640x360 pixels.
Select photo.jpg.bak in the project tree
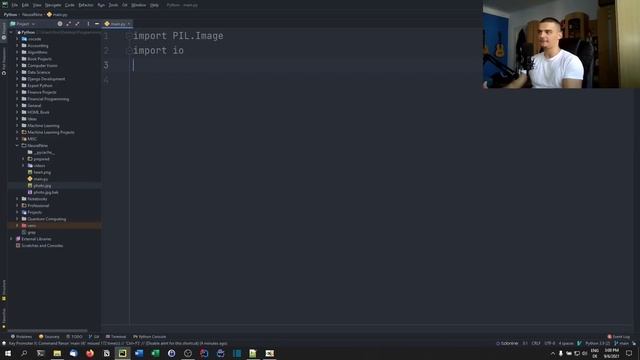pyautogui.click(x=46, y=192)
